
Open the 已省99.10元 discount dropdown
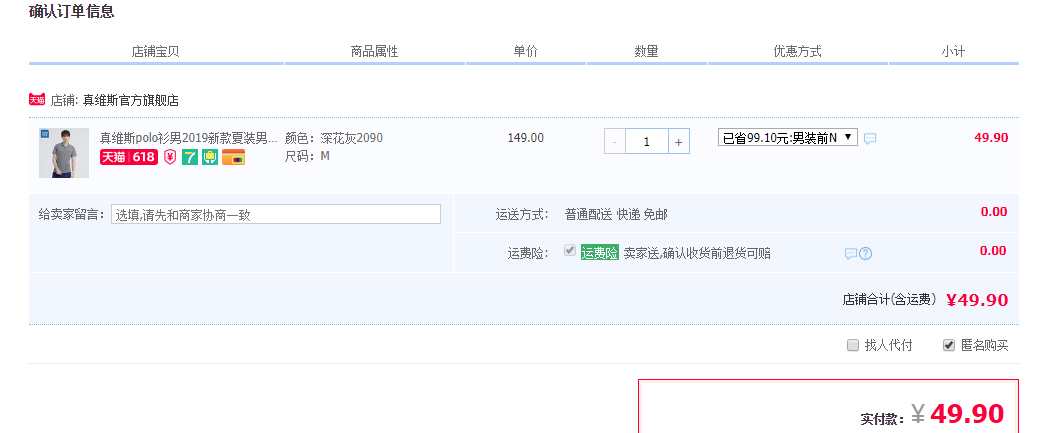pos(788,138)
